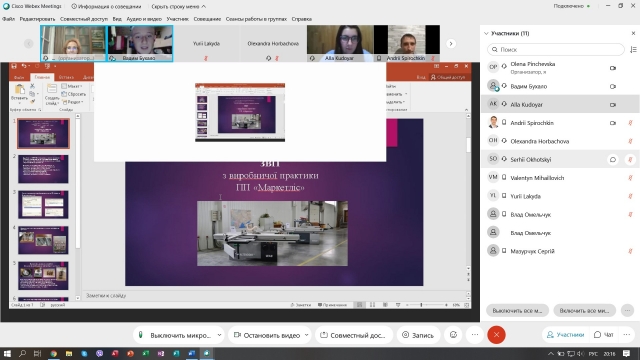Show next video thumbnails with right arrow
The width and height of the screenshot is (640, 360).
(x=451, y=44)
